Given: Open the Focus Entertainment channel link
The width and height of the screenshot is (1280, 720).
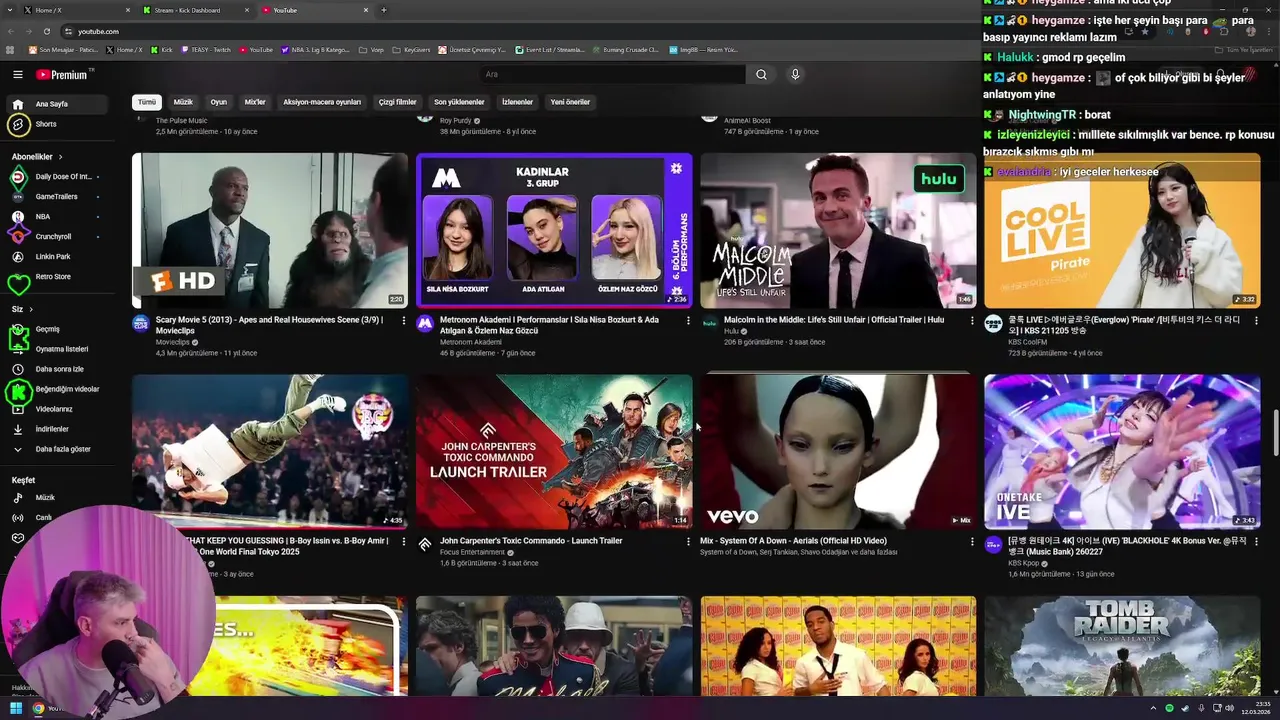Looking at the screenshot, I should (472, 552).
